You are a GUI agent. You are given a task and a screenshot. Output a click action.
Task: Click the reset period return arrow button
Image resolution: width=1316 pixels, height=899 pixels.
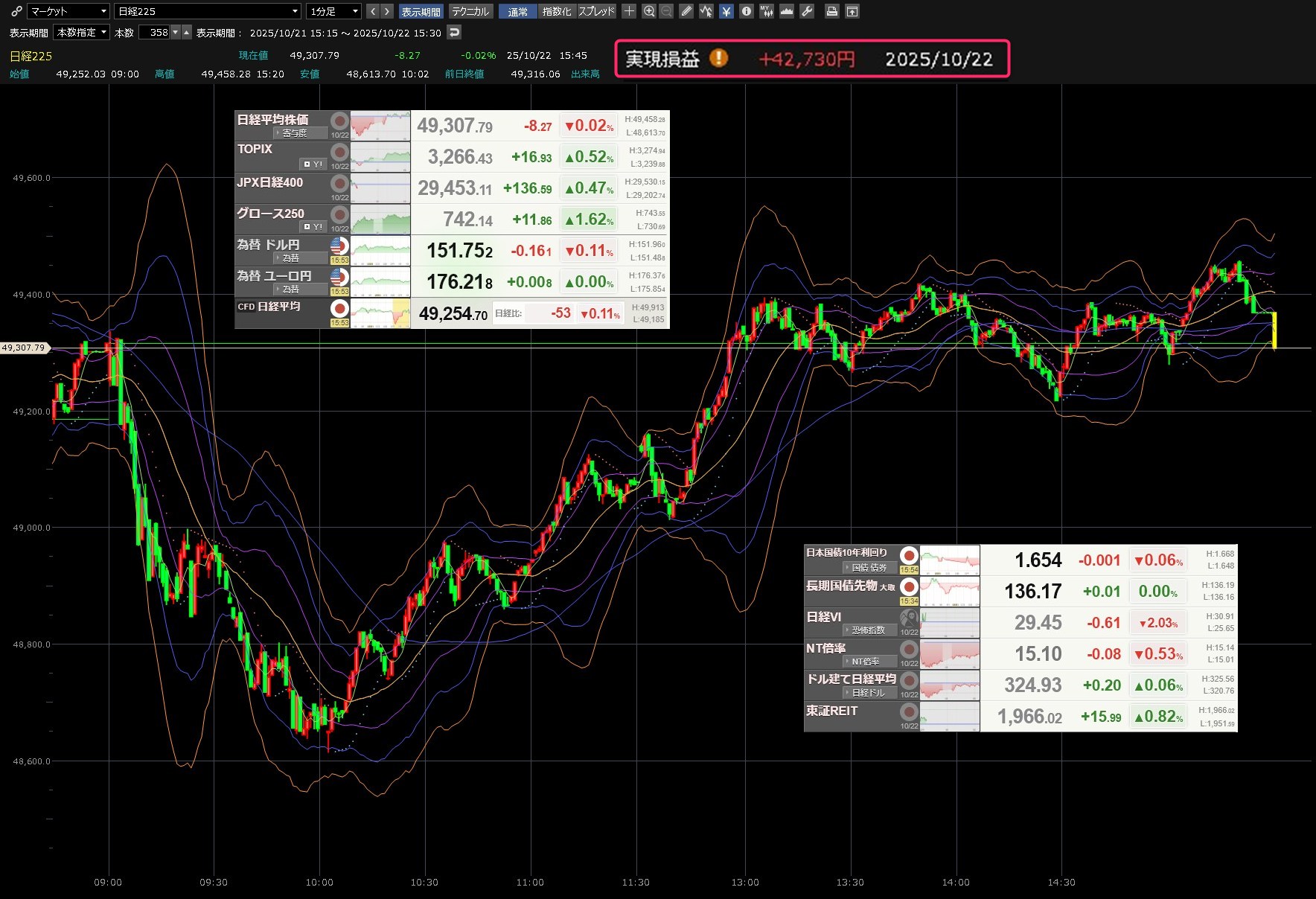(454, 32)
